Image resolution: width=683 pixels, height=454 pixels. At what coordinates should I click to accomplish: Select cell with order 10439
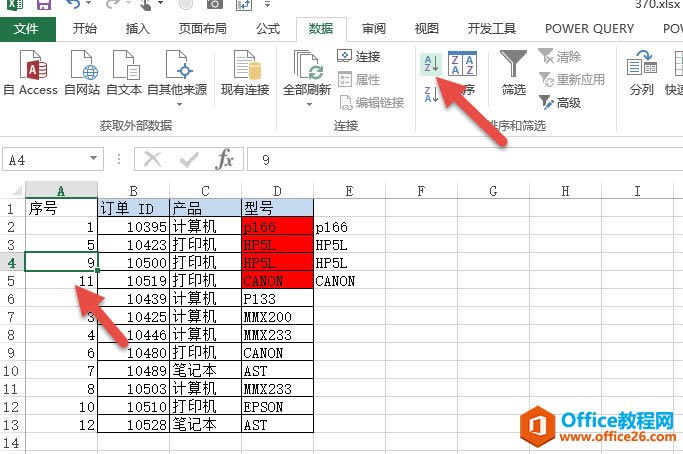coord(134,299)
